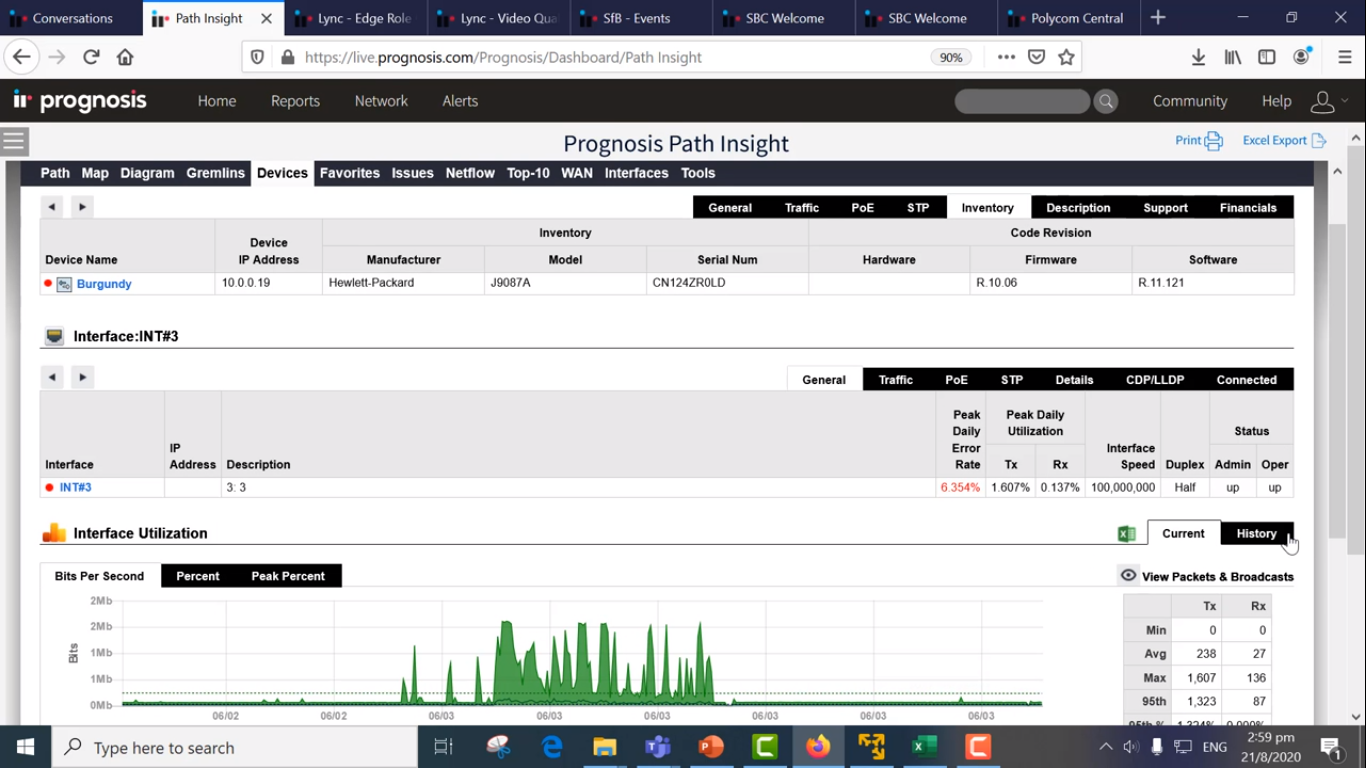The image size is (1366, 768).
Task: Click the device icon beside Burgundy
Action: pos(64,284)
